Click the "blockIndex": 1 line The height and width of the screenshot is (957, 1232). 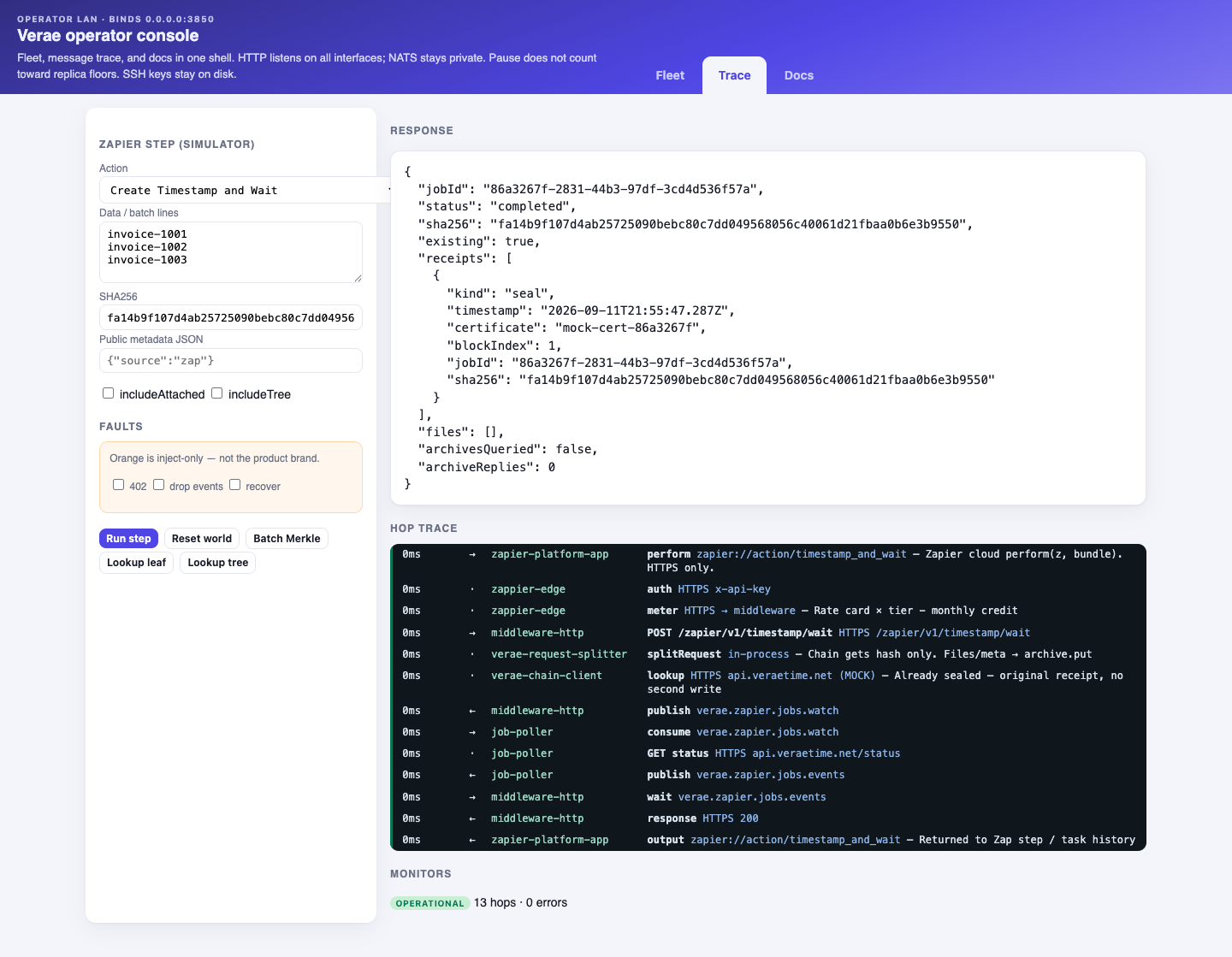pos(505,346)
